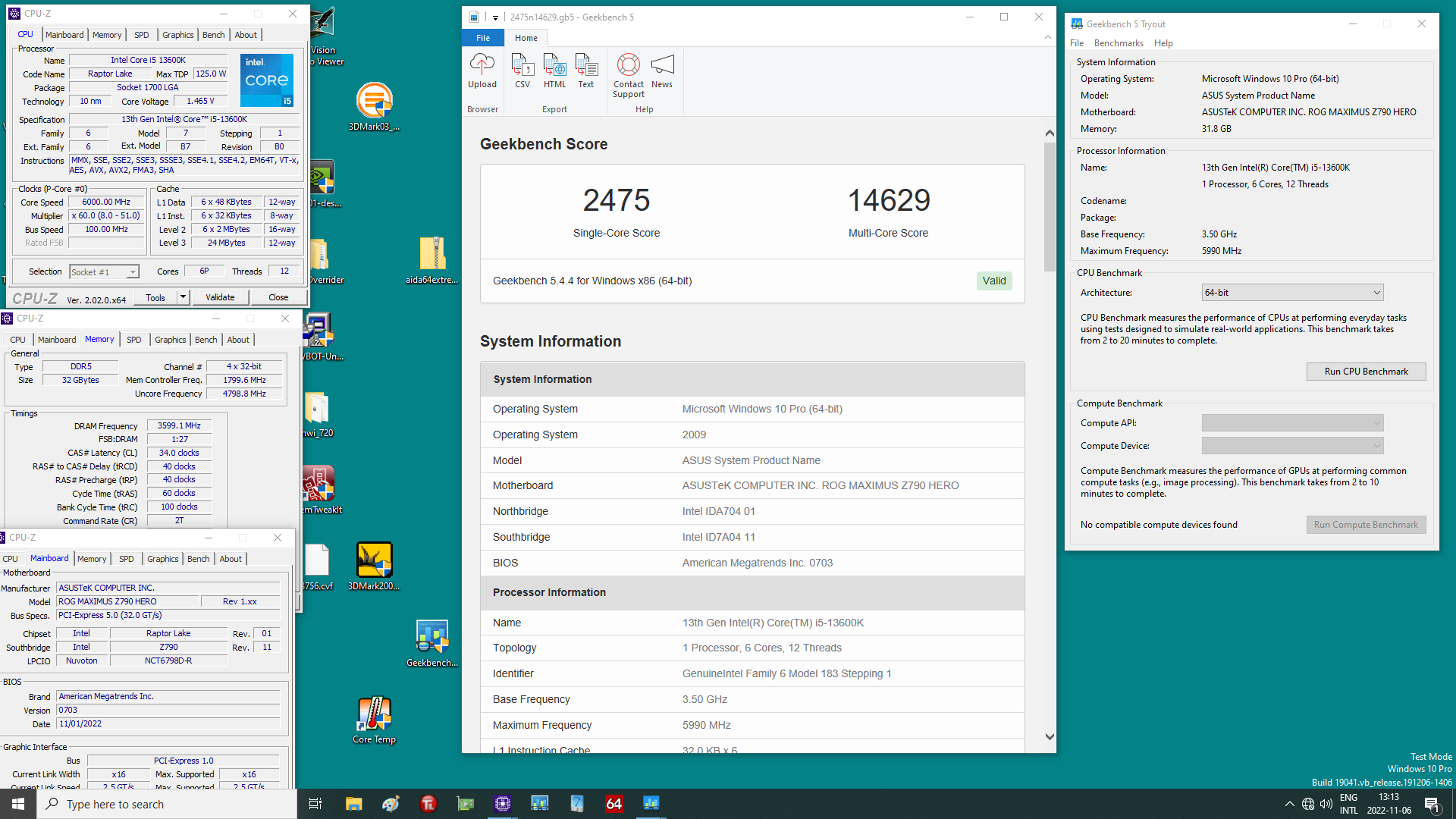1456x819 pixels.
Task: Click Run Compute Benchmark button
Action: tap(1366, 525)
